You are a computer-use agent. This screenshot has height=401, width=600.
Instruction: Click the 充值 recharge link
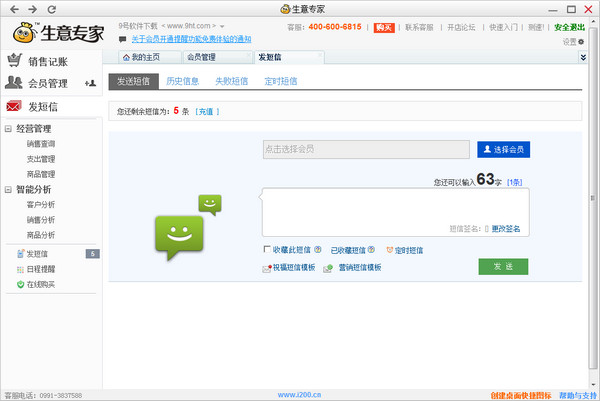207,111
